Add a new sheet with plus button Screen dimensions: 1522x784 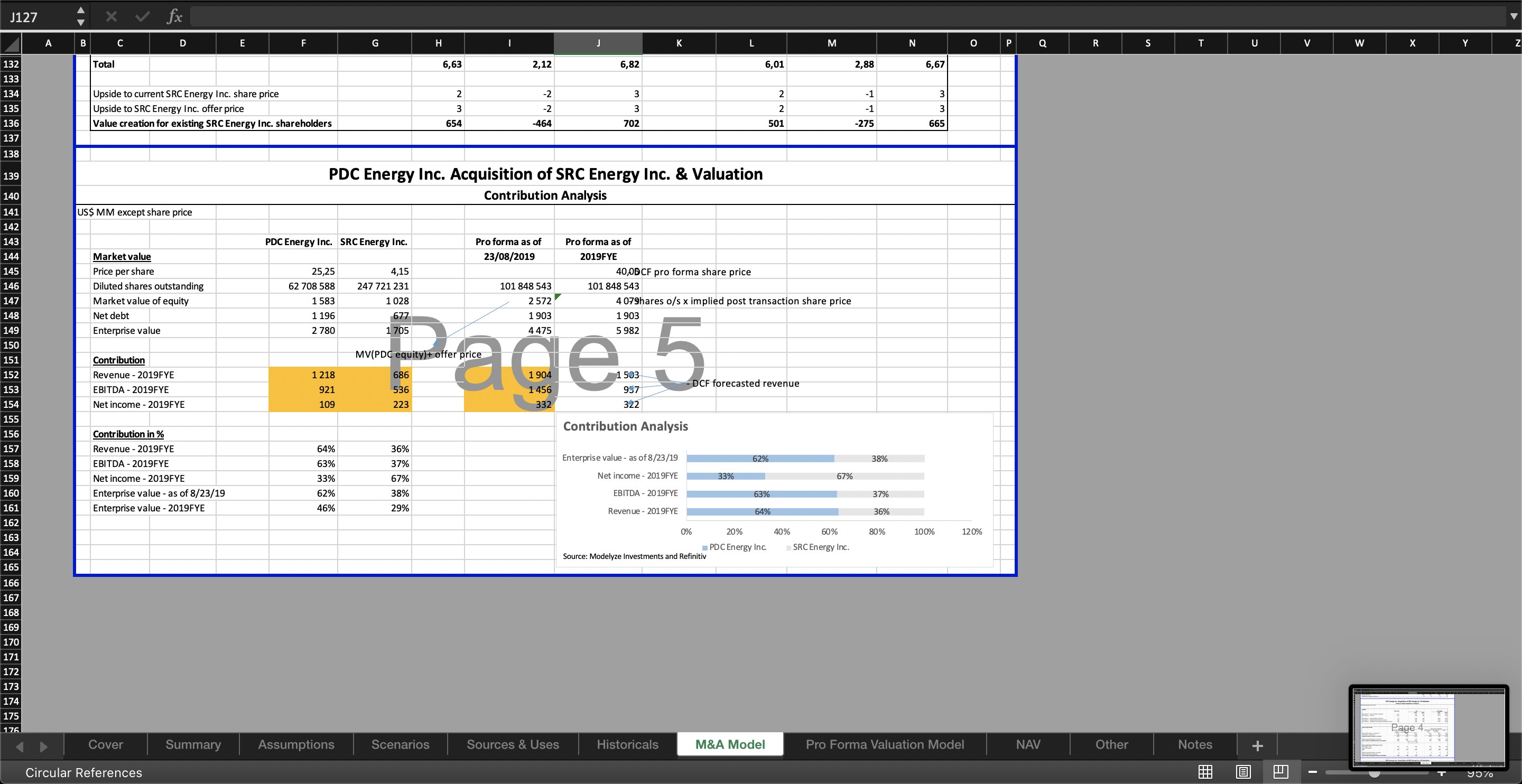(1257, 745)
